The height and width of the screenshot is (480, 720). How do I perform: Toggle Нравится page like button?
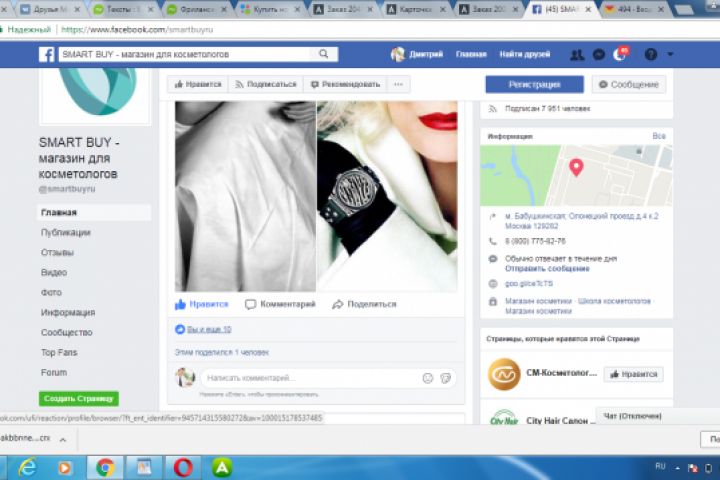[x=198, y=85]
